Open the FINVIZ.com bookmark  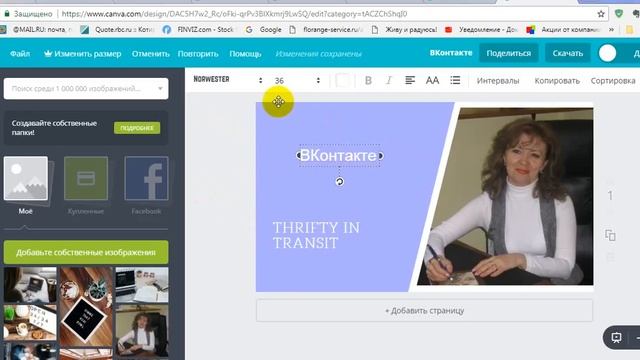198,29
